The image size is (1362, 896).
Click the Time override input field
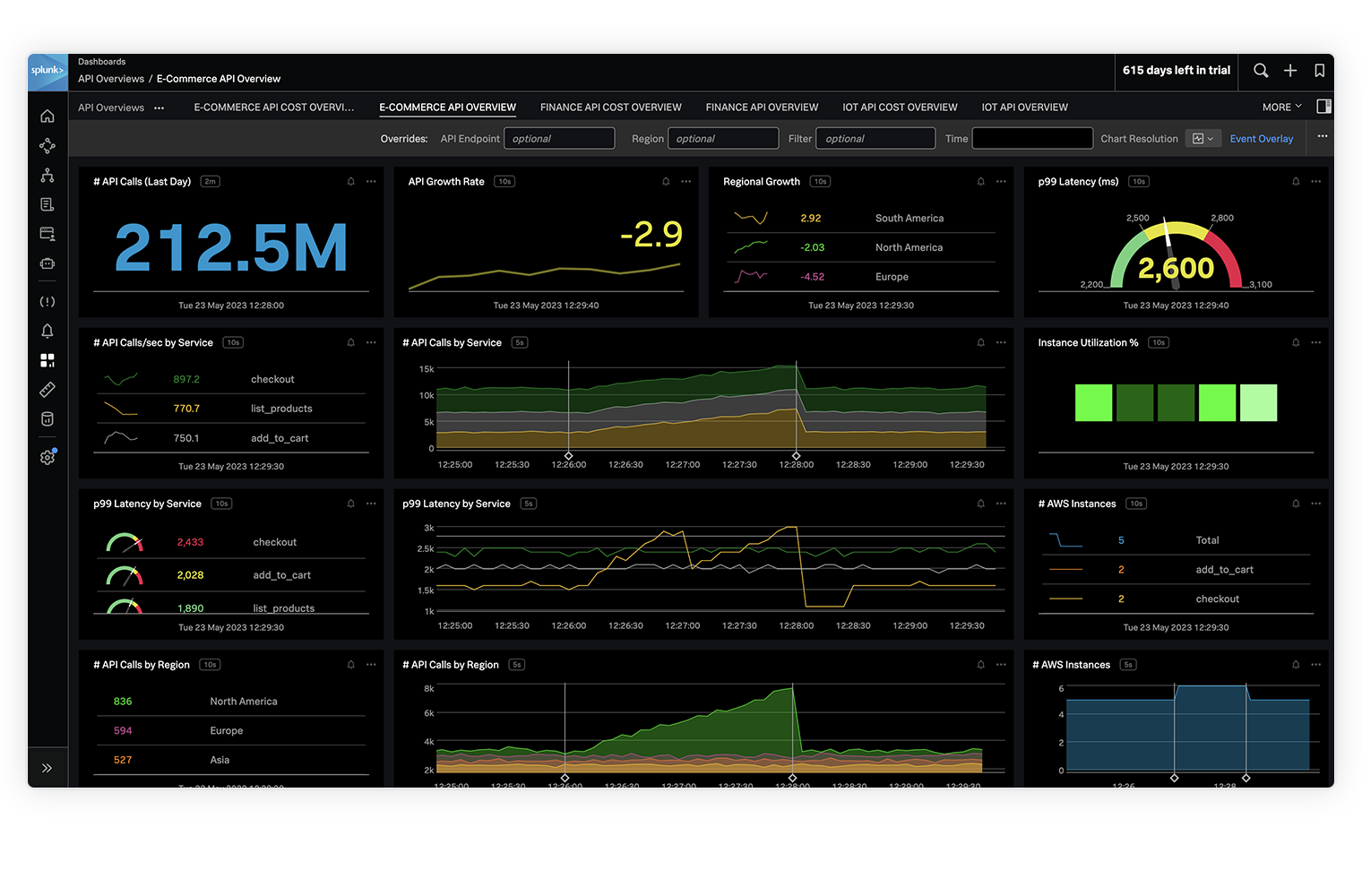click(1032, 138)
